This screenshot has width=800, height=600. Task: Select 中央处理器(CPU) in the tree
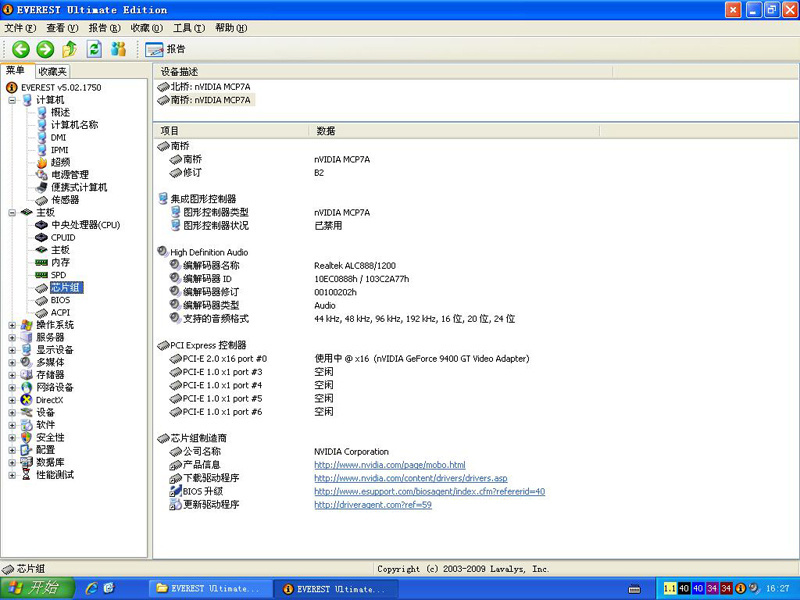85,225
